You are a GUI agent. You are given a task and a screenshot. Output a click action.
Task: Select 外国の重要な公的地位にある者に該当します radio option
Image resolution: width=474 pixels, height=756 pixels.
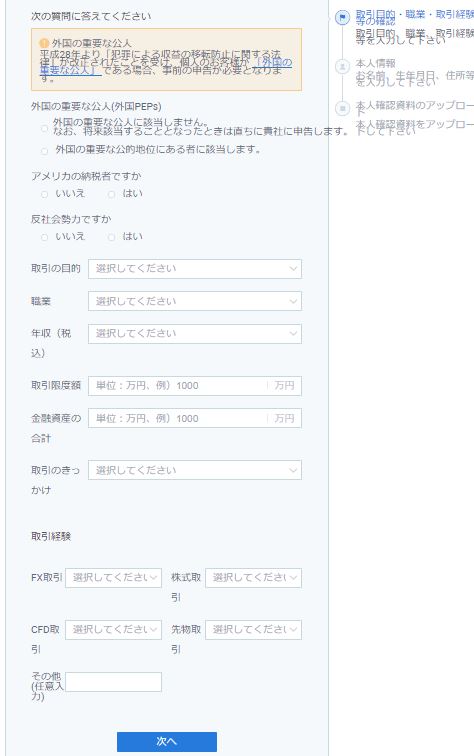(x=44, y=151)
